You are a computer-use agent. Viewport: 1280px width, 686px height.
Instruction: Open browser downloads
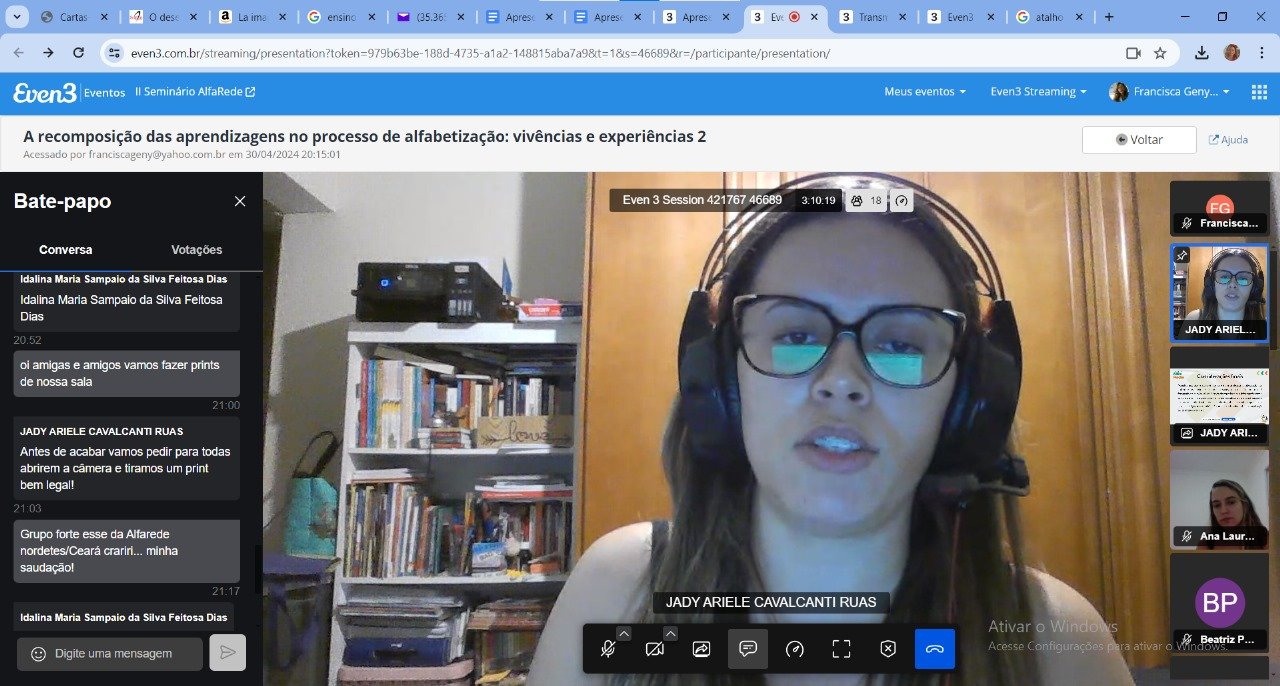(x=1202, y=53)
